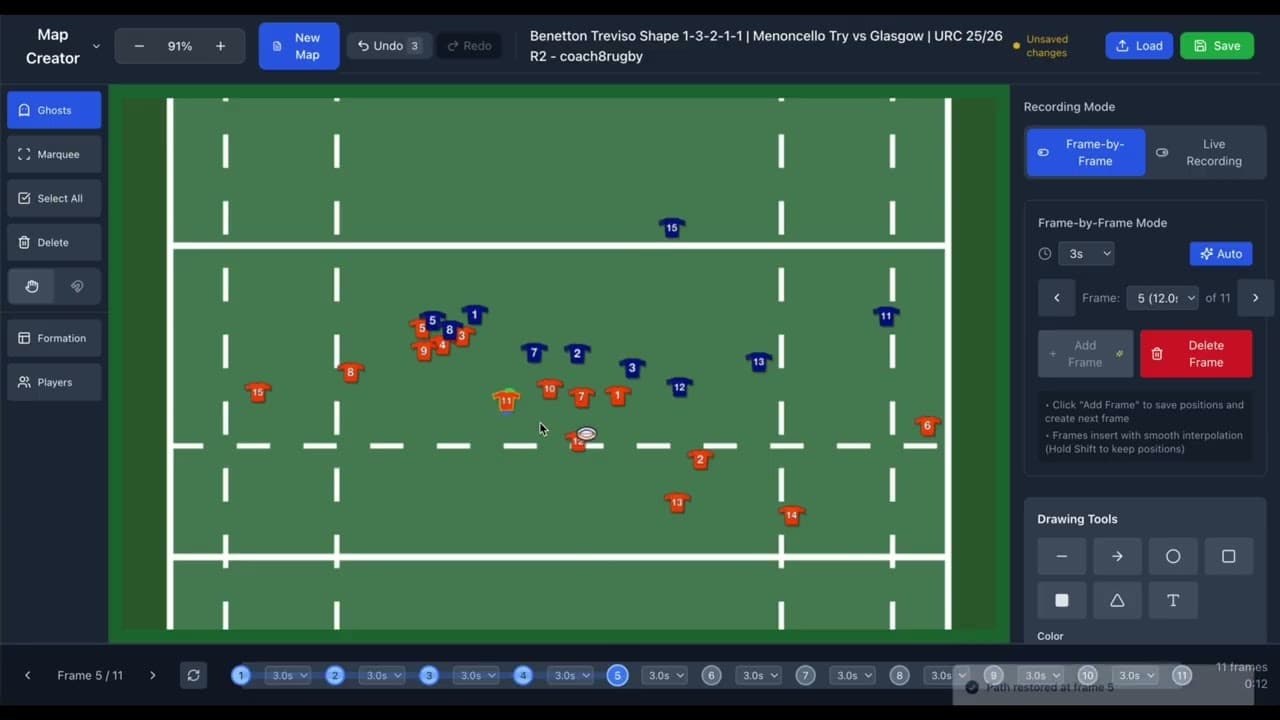The width and height of the screenshot is (1280, 720).
Task: Jump to frame 7 on the timeline
Action: [805, 676]
